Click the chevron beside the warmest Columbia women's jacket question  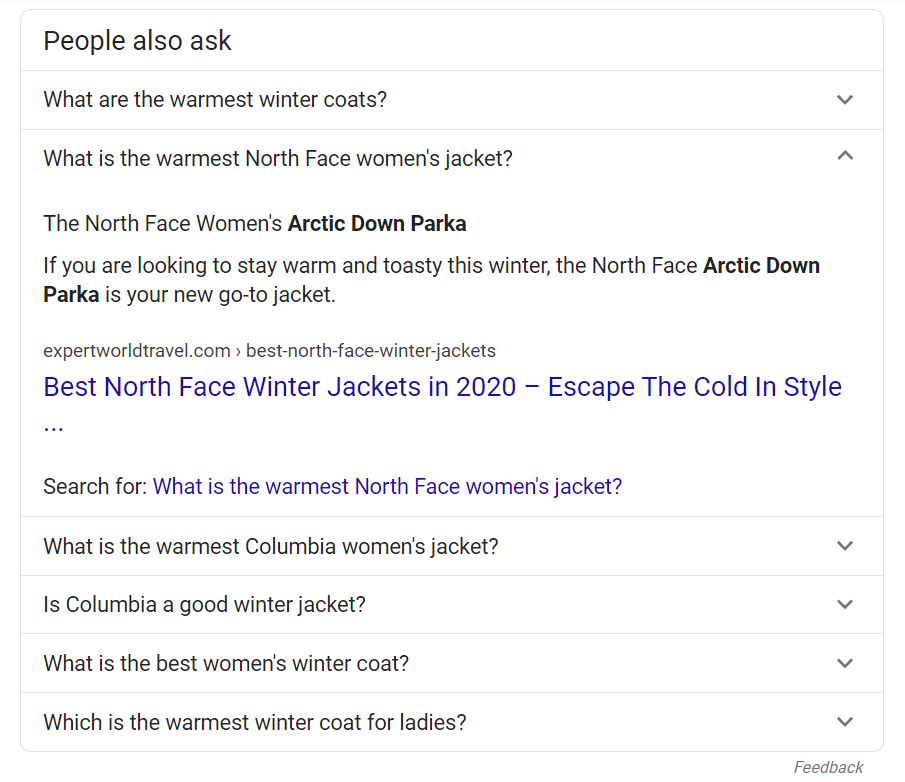(845, 546)
